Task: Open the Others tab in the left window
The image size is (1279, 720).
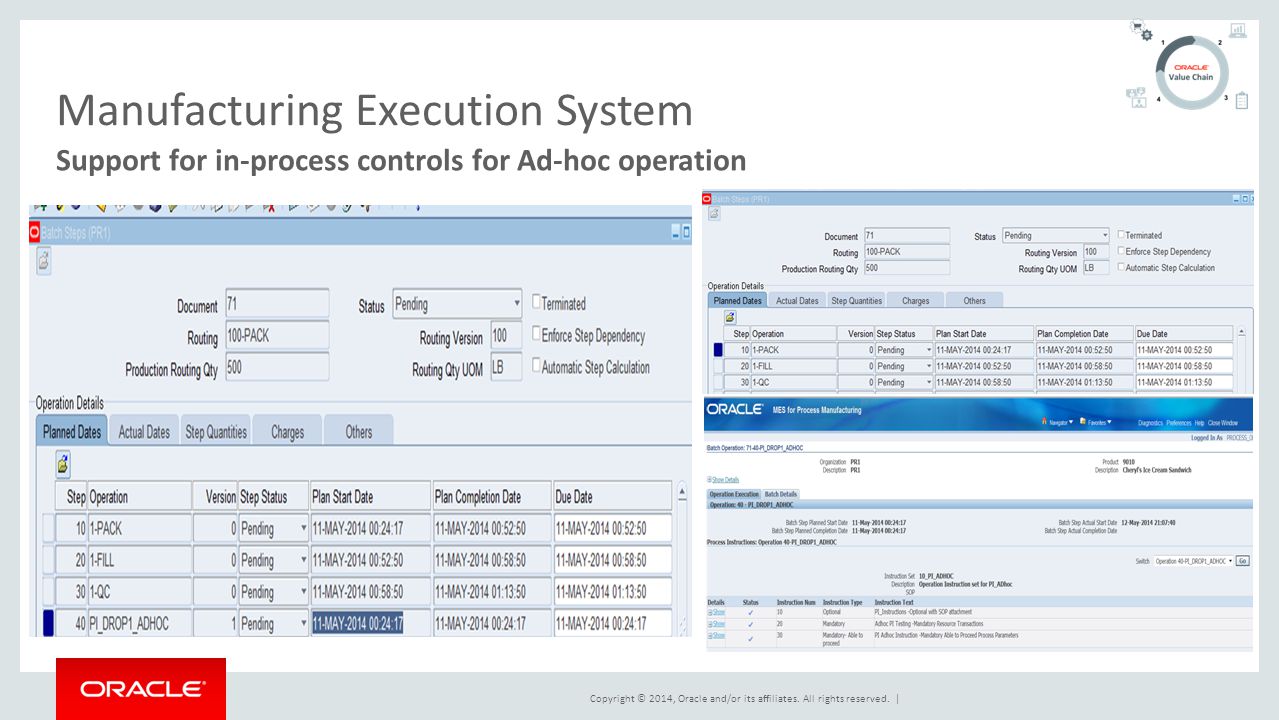Action: 359,431
